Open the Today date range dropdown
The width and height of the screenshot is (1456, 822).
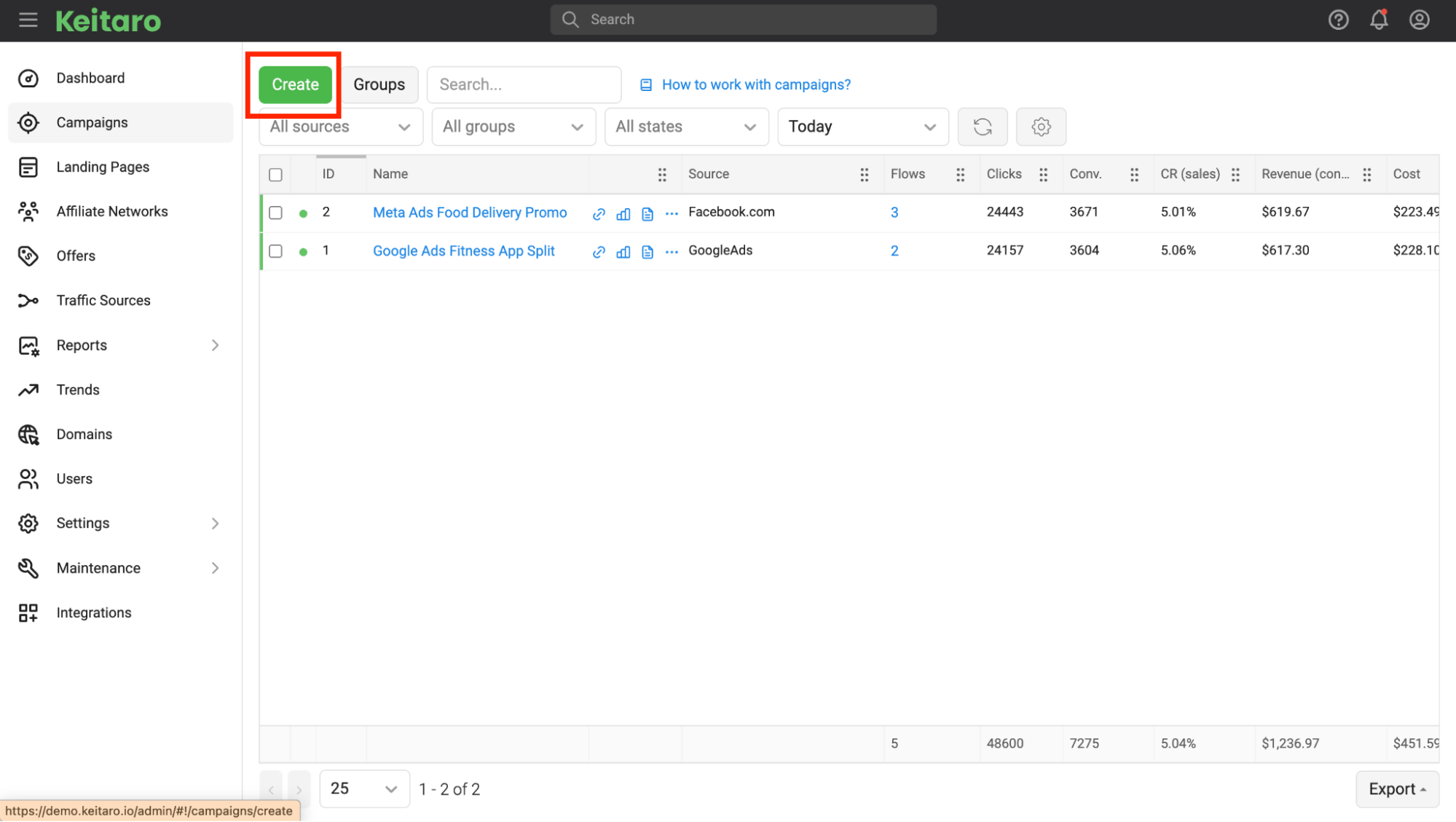[x=863, y=127]
